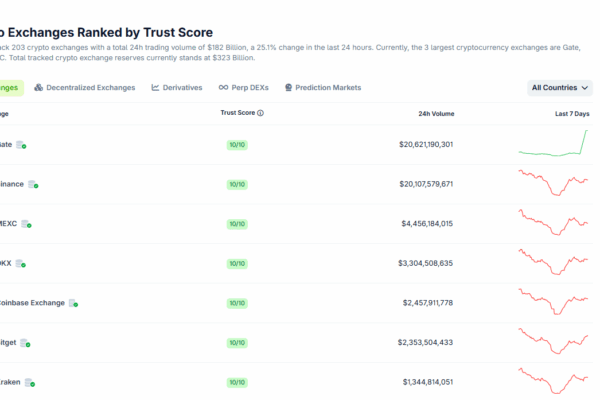Click the reserves badge icon next to Binance

tap(34, 184)
